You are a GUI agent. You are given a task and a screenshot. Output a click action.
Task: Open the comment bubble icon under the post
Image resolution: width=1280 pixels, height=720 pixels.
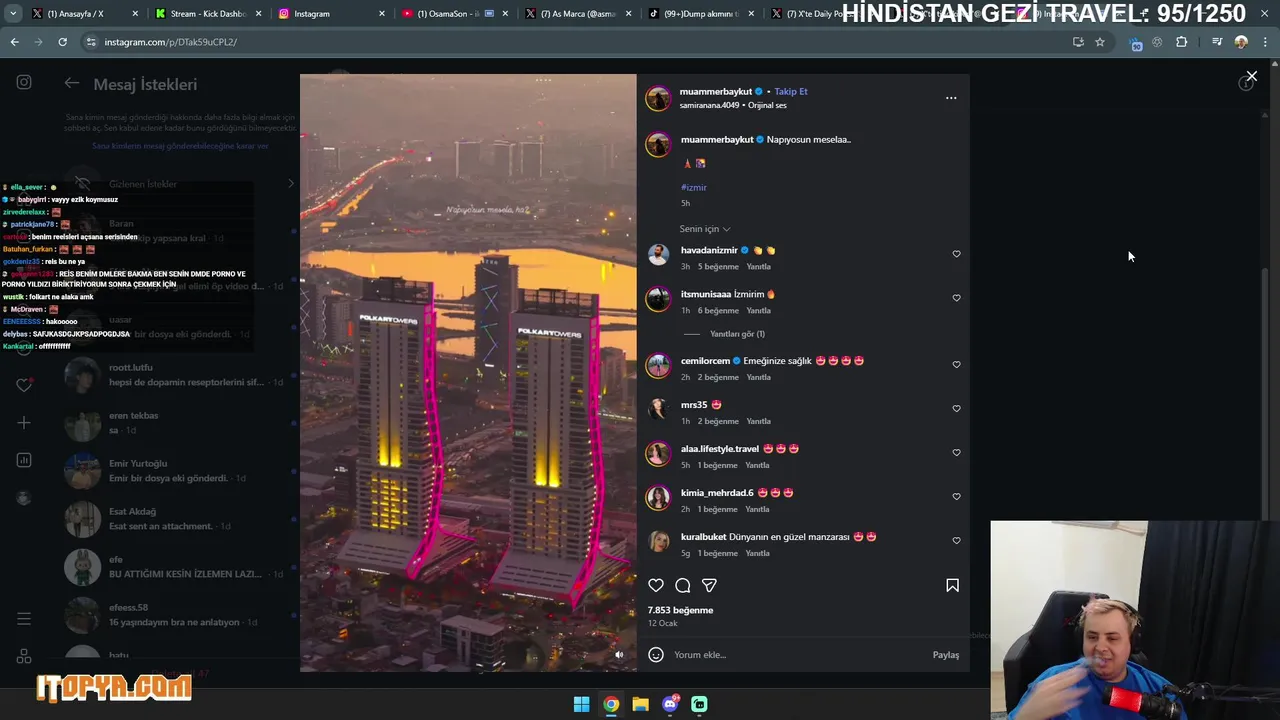pos(683,585)
